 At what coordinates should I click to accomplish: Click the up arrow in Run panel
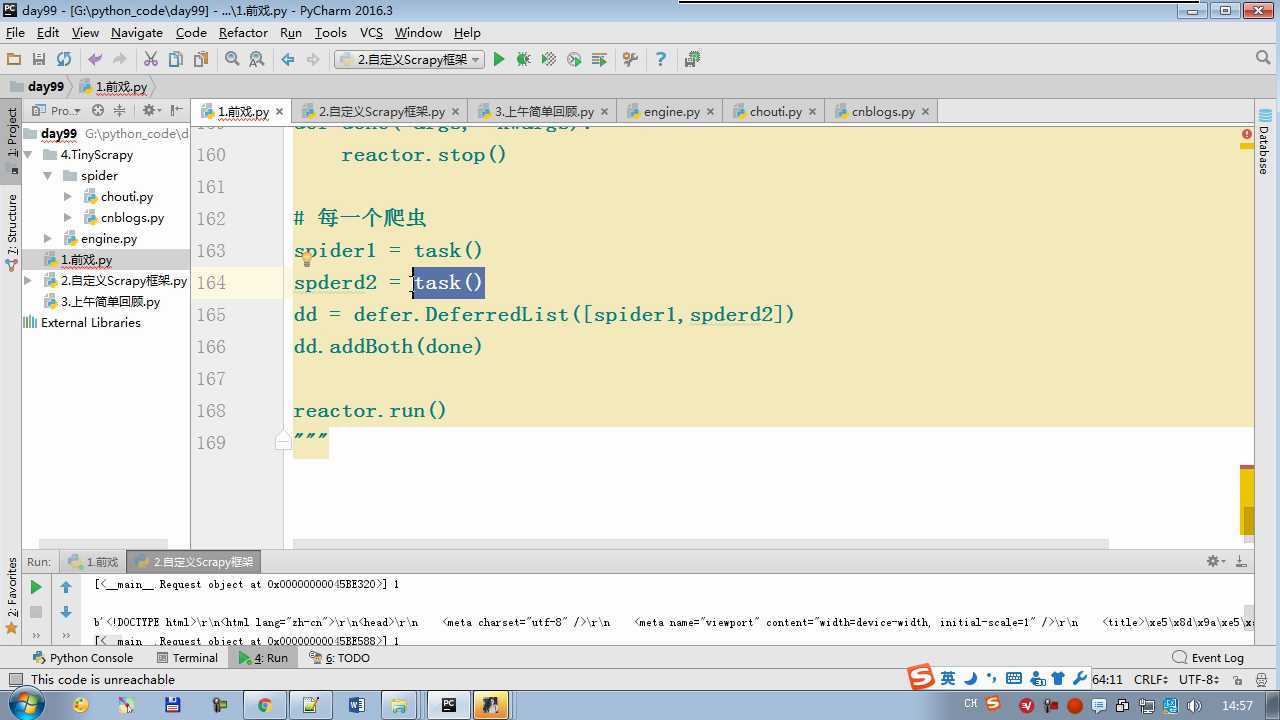coord(66,587)
